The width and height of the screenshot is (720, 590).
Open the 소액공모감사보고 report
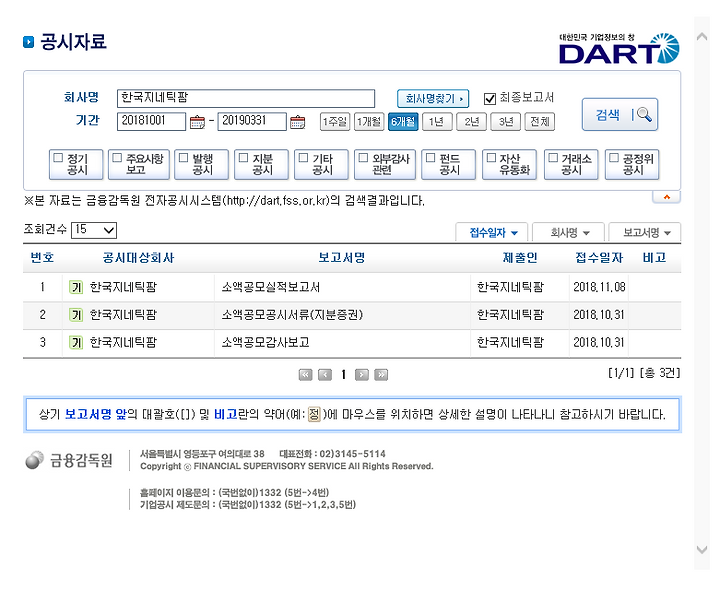pos(265,343)
